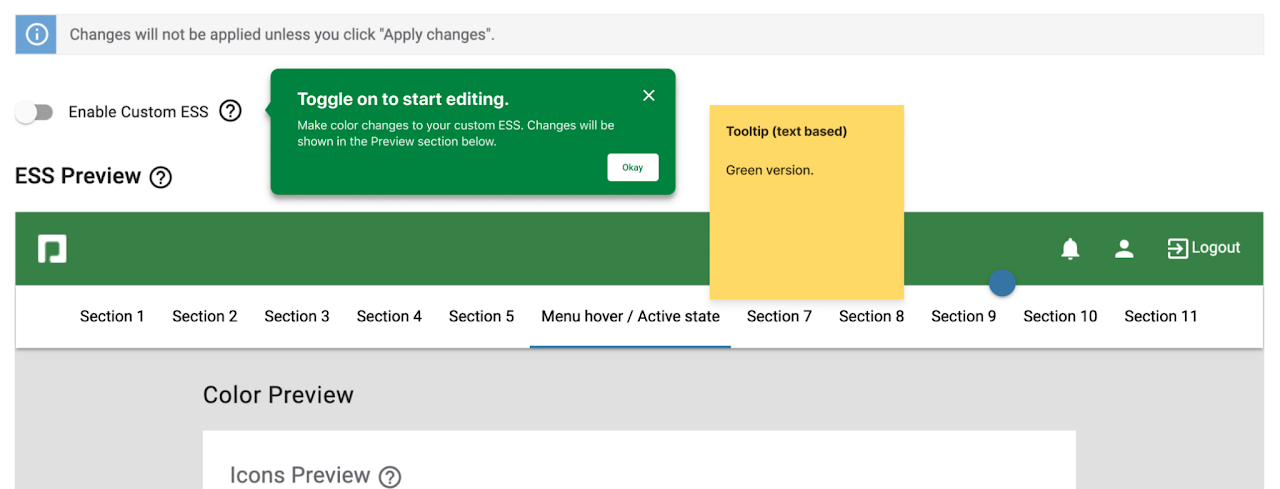Select Menu hover / Active state tab
The width and height of the screenshot is (1280, 489).
[630, 316]
